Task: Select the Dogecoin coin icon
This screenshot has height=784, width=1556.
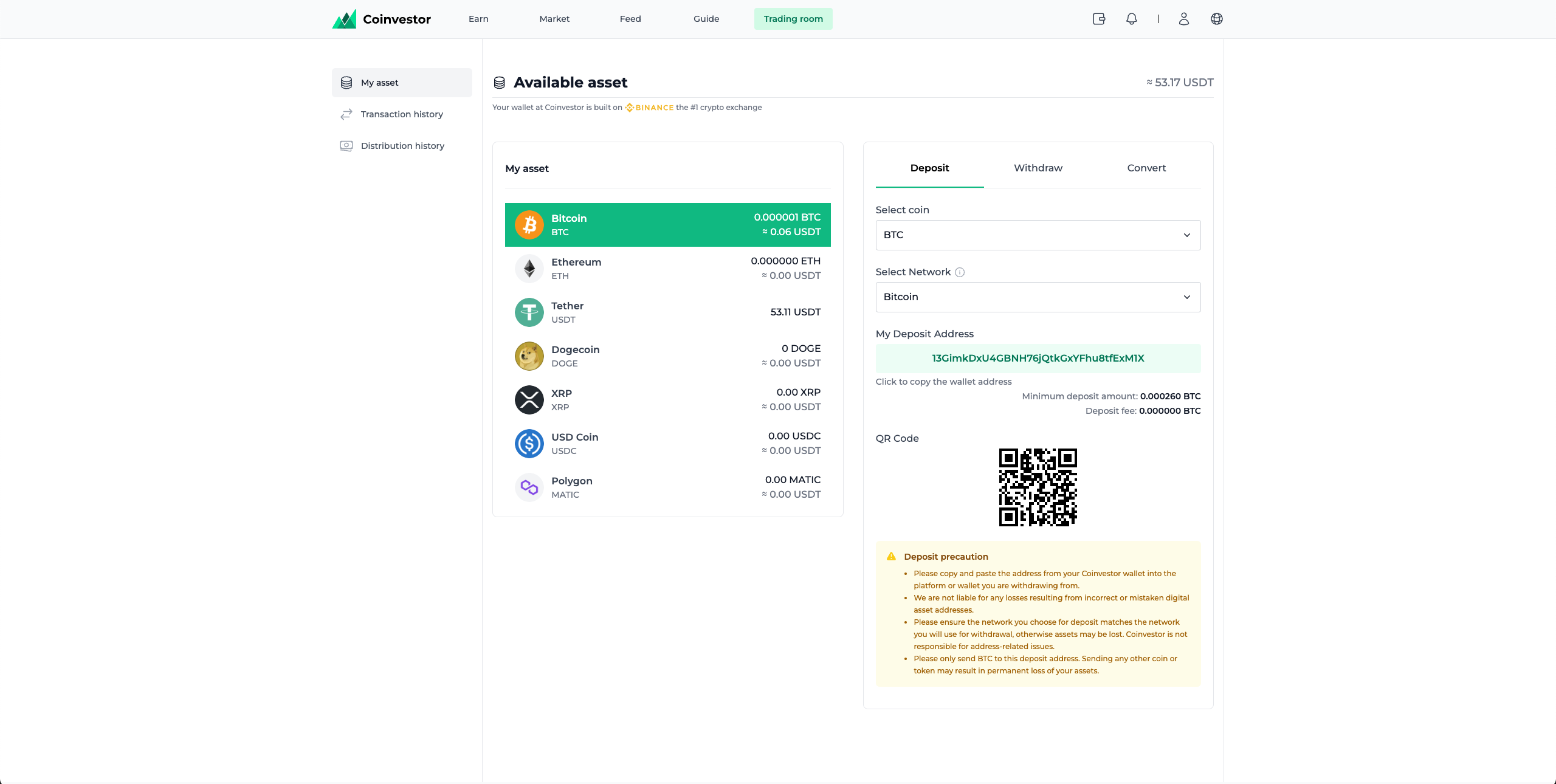Action: click(x=529, y=356)
